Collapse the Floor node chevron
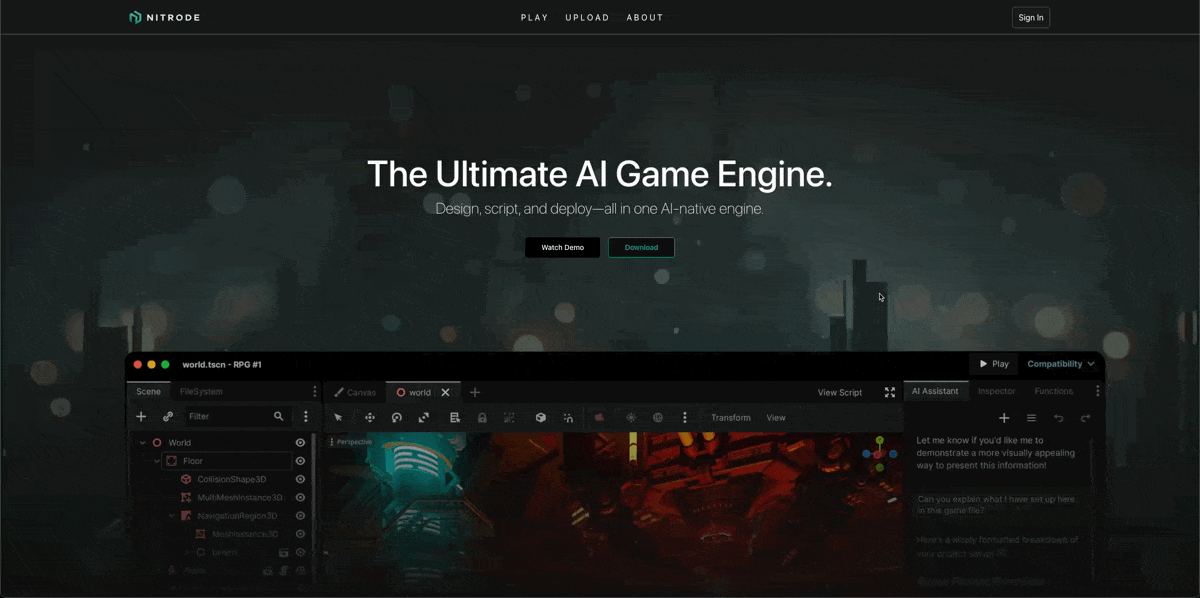The image size is (1200, 598). 157,461
